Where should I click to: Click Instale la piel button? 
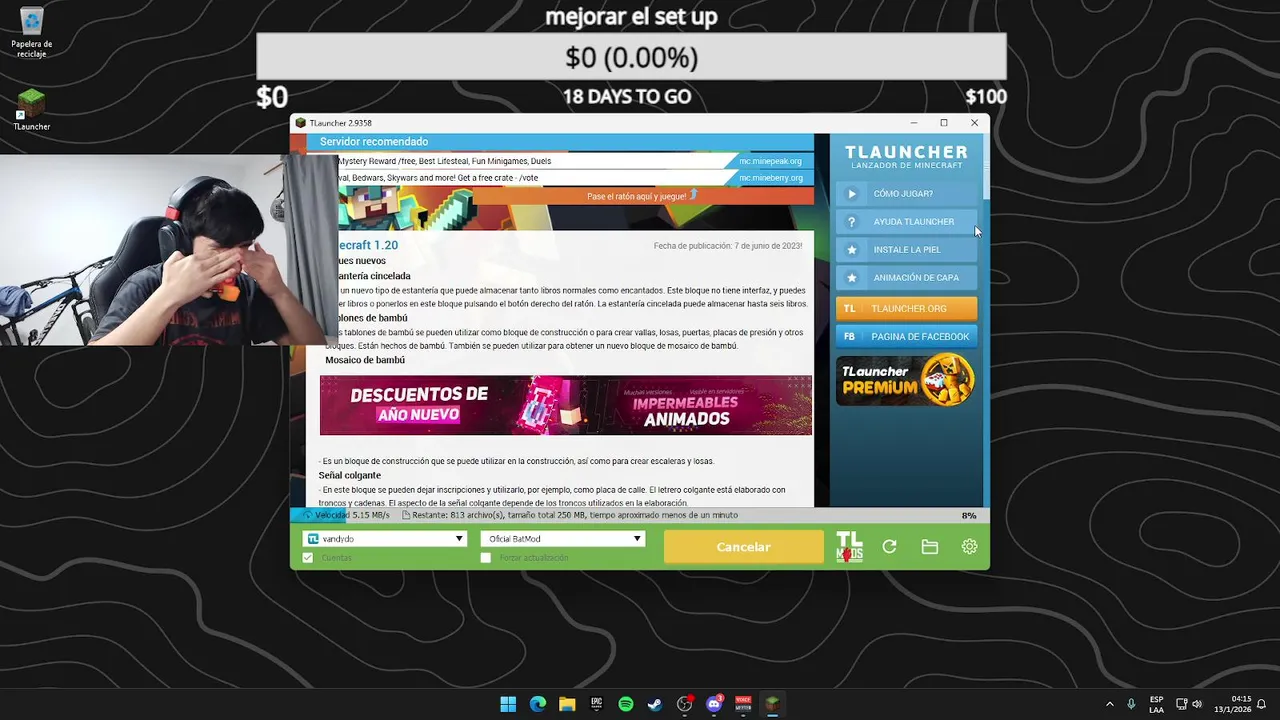(x=907, y=250)
